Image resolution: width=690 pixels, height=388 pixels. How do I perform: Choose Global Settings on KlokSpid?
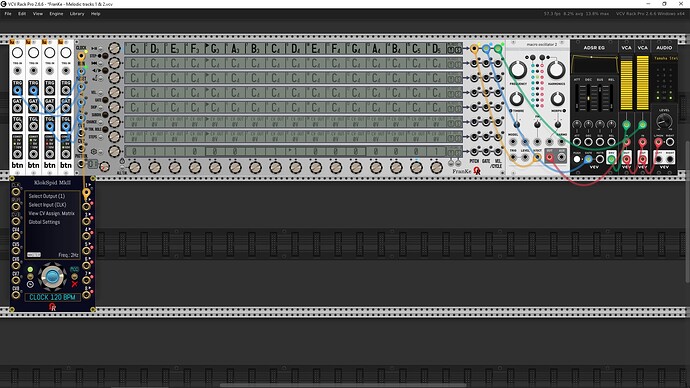[x=44, y=222]
